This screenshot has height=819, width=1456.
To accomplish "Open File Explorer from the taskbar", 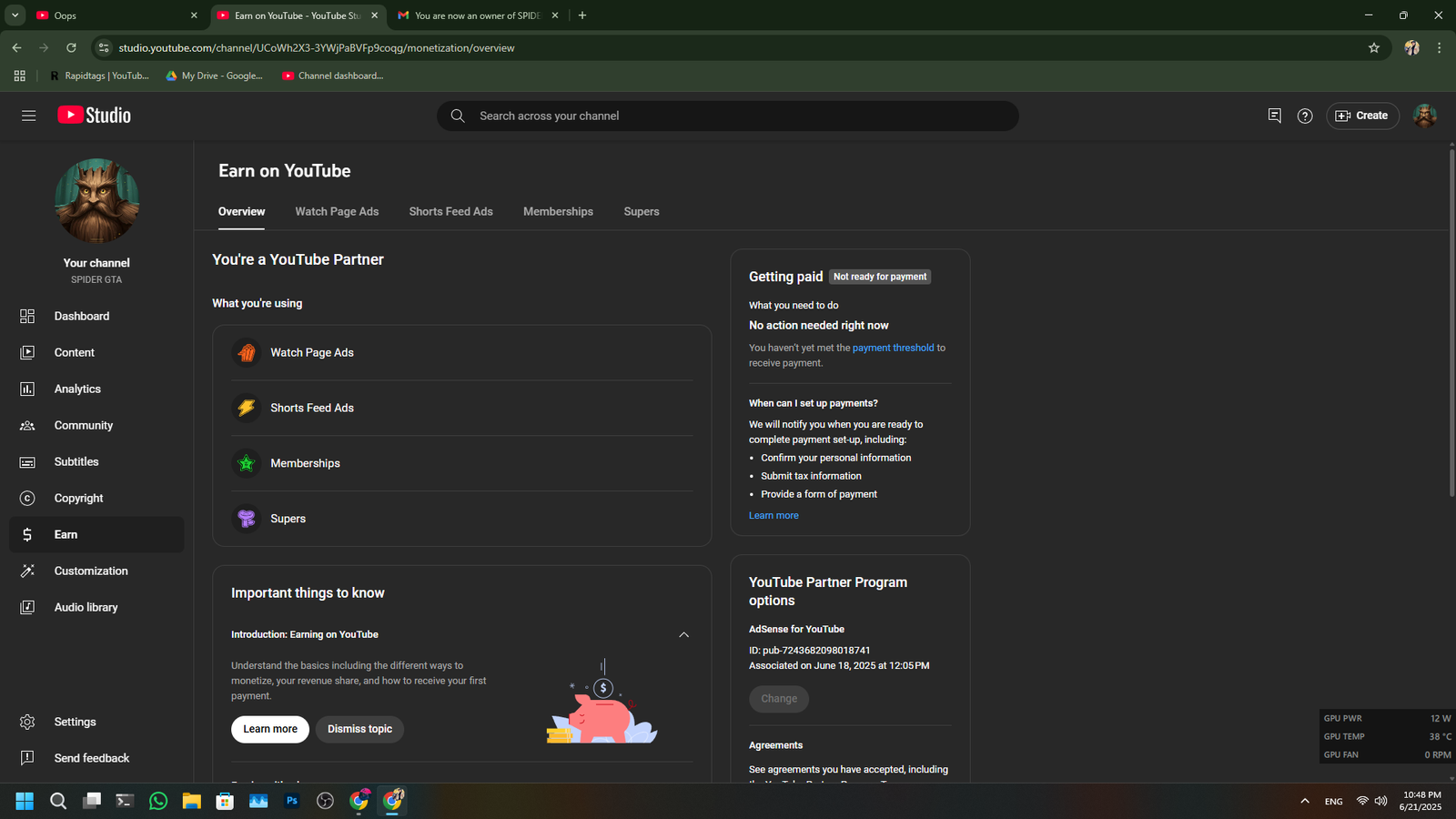I will 191,801.
